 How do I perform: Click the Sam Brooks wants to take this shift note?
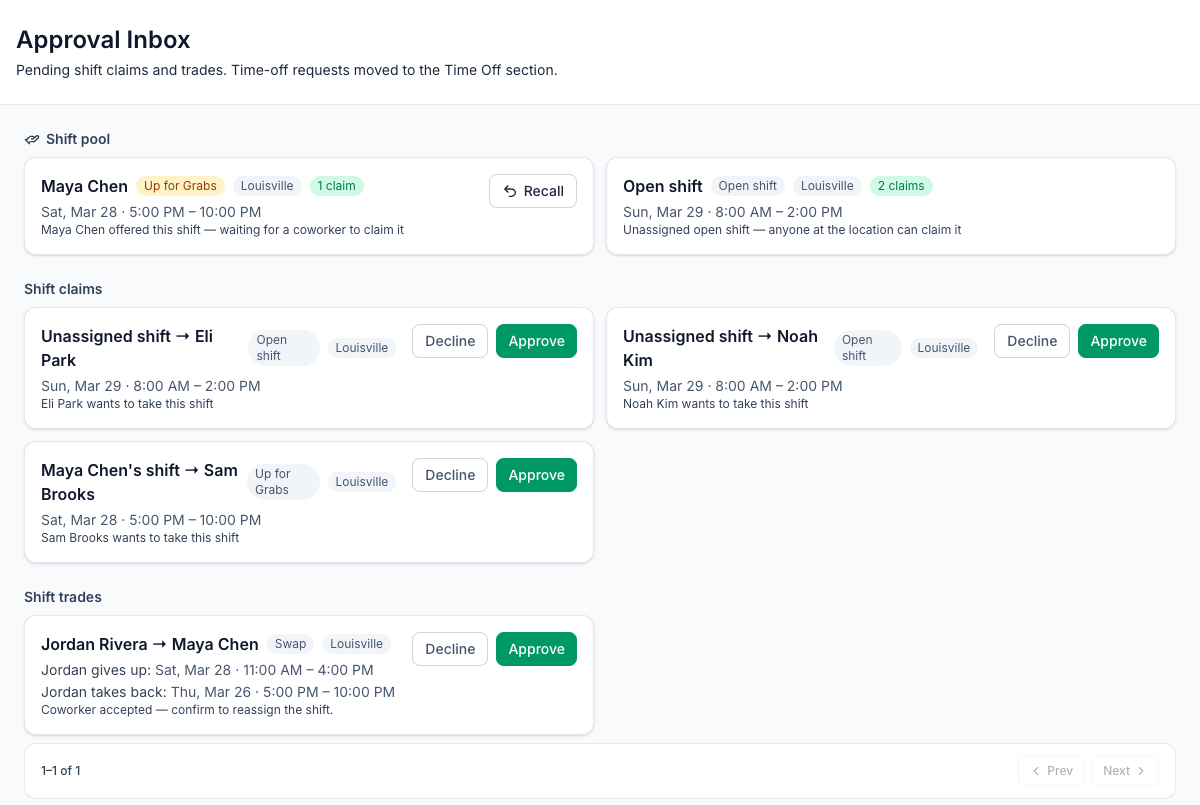[x=140, y=538]
